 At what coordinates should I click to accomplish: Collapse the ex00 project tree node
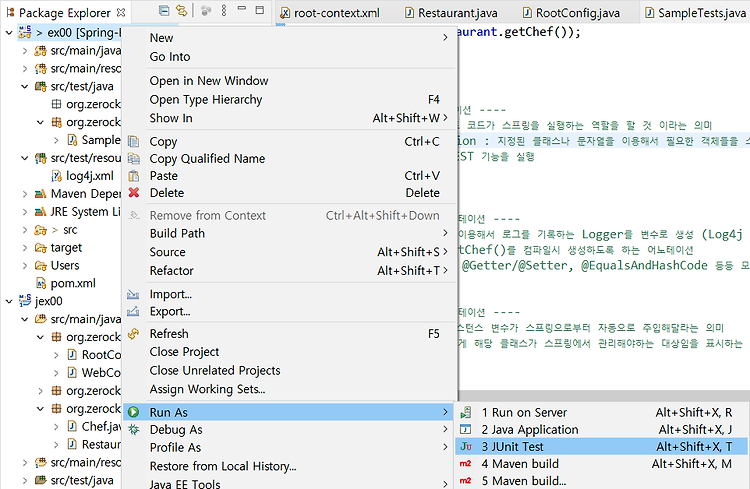(x=9, y=33)
